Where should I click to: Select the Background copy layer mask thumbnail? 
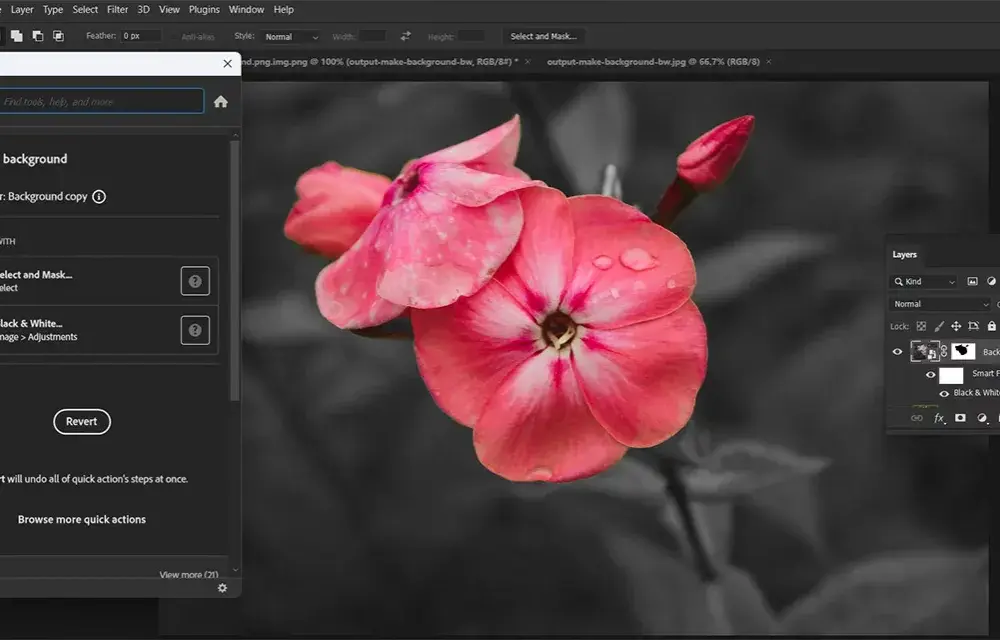963,351
